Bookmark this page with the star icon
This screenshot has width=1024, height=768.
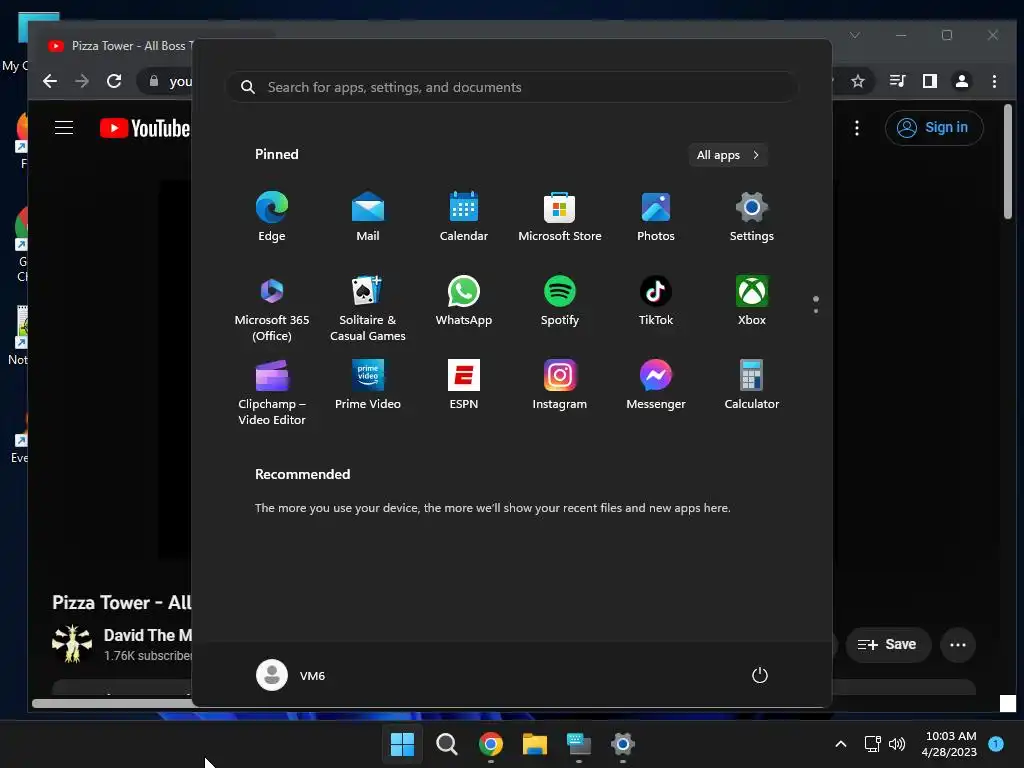coord(857,81)
